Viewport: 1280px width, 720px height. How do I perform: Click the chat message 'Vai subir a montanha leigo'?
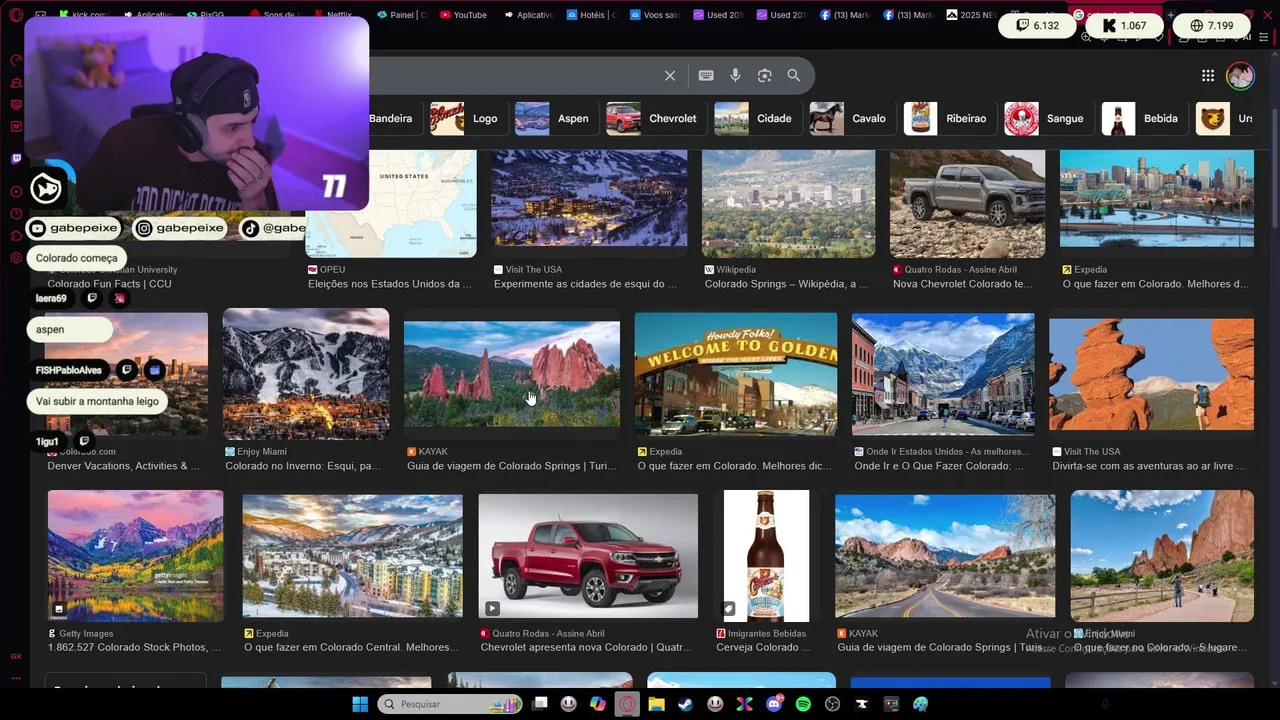tap(97, 401)
